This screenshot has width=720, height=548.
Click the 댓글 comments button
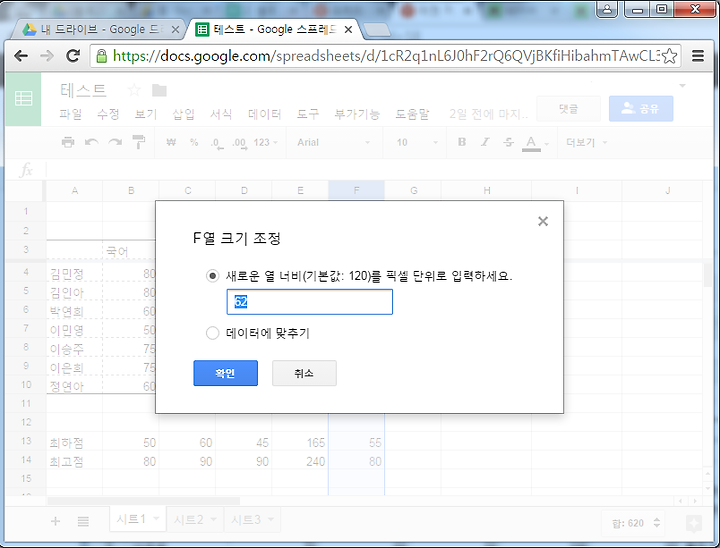568,109
